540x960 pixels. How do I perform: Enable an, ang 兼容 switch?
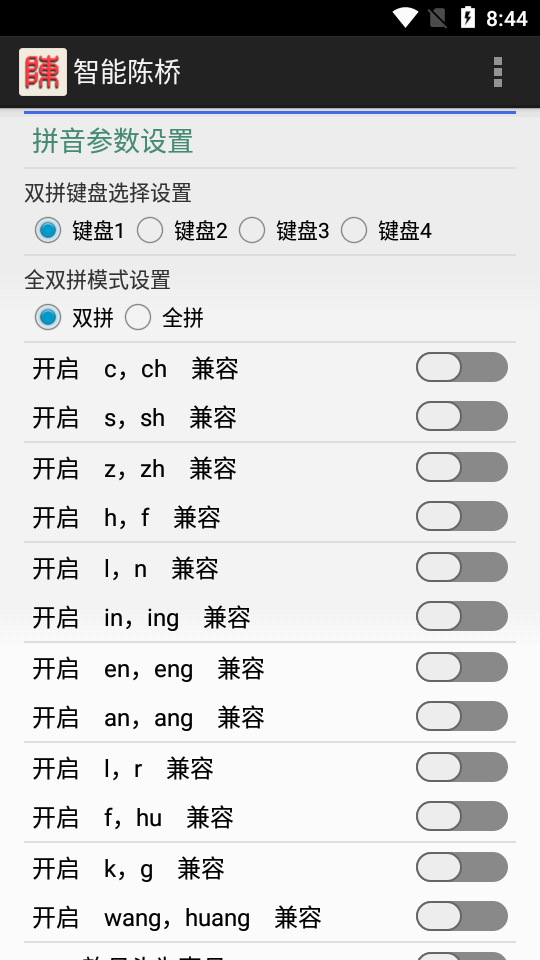(x=462, y=716)
